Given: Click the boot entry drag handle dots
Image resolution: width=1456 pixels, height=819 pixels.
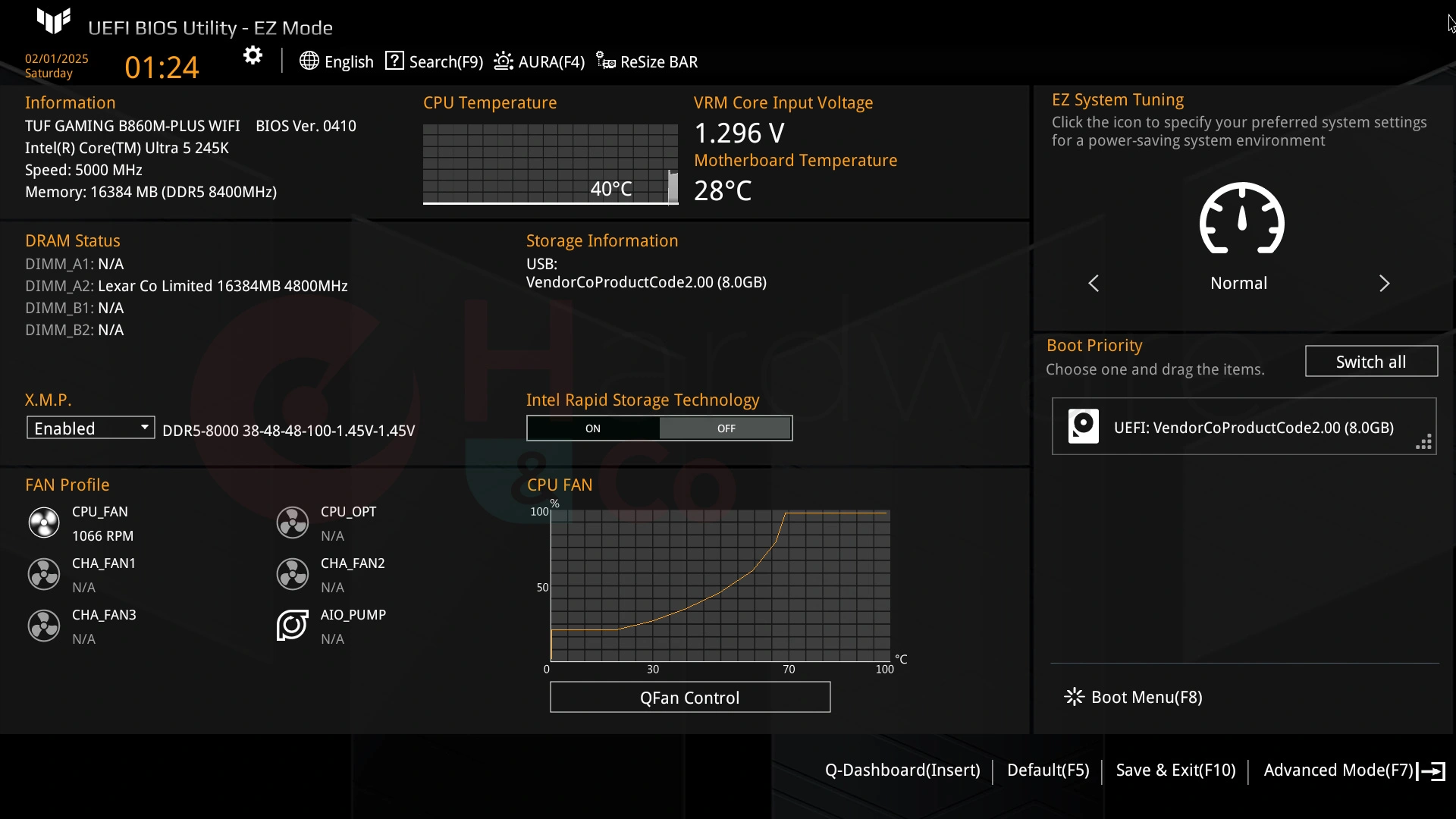Looking at the screenshot, I should click(x=1423, y=442).
